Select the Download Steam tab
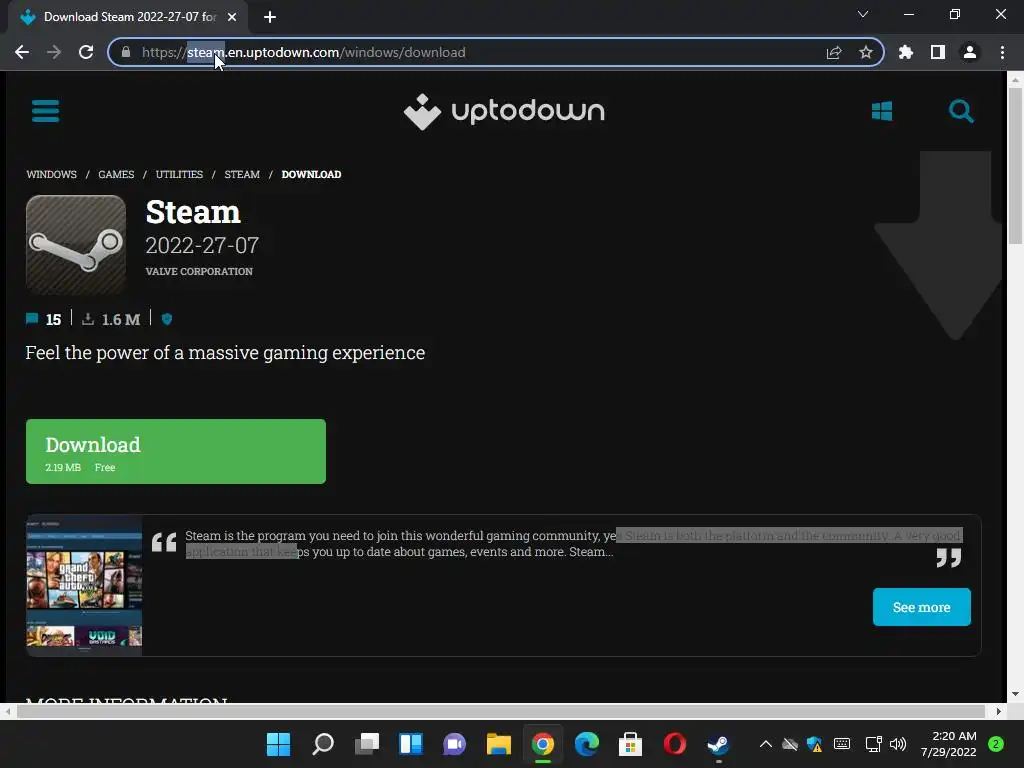 tap(129, 17)
